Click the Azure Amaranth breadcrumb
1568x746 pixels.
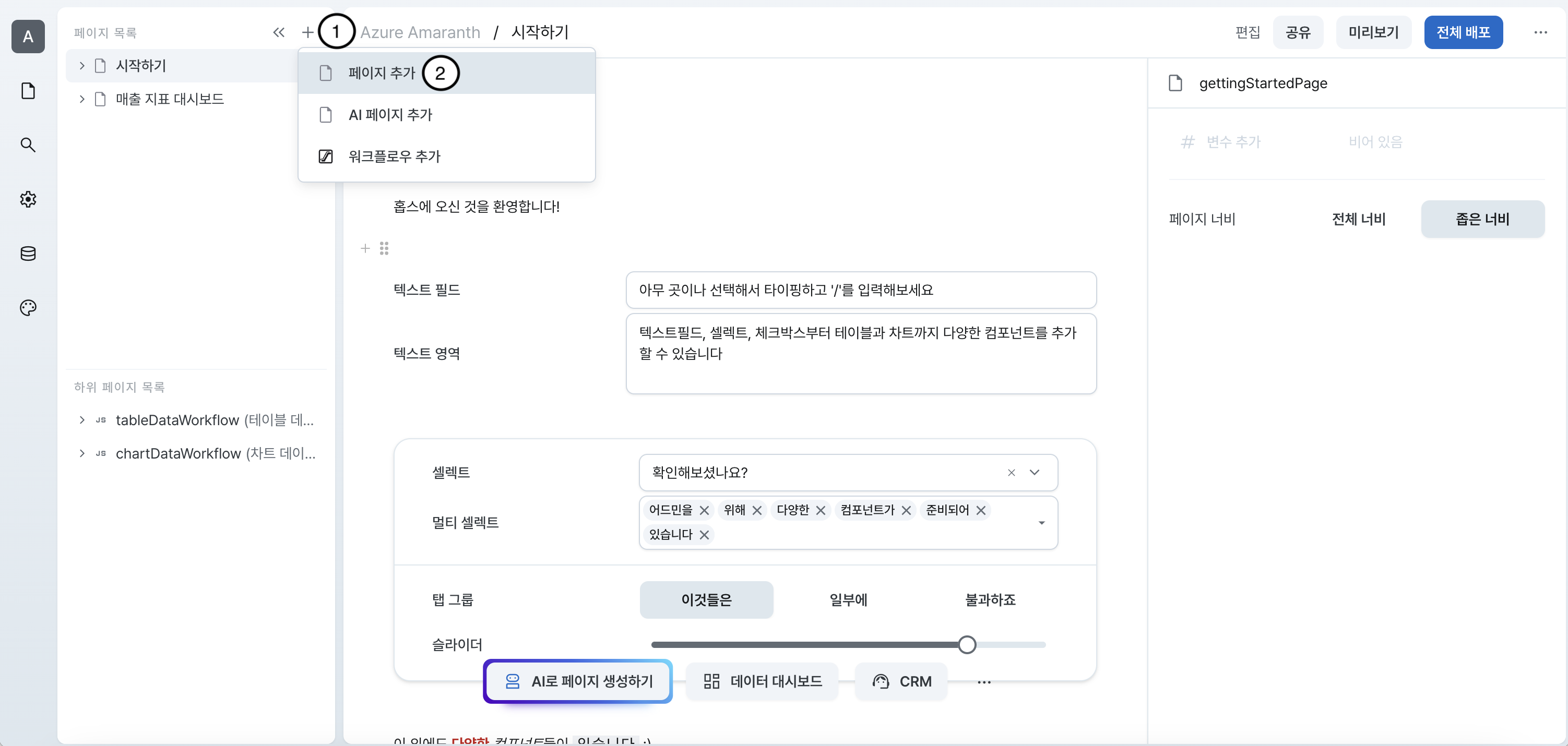[x=420, y=32]
